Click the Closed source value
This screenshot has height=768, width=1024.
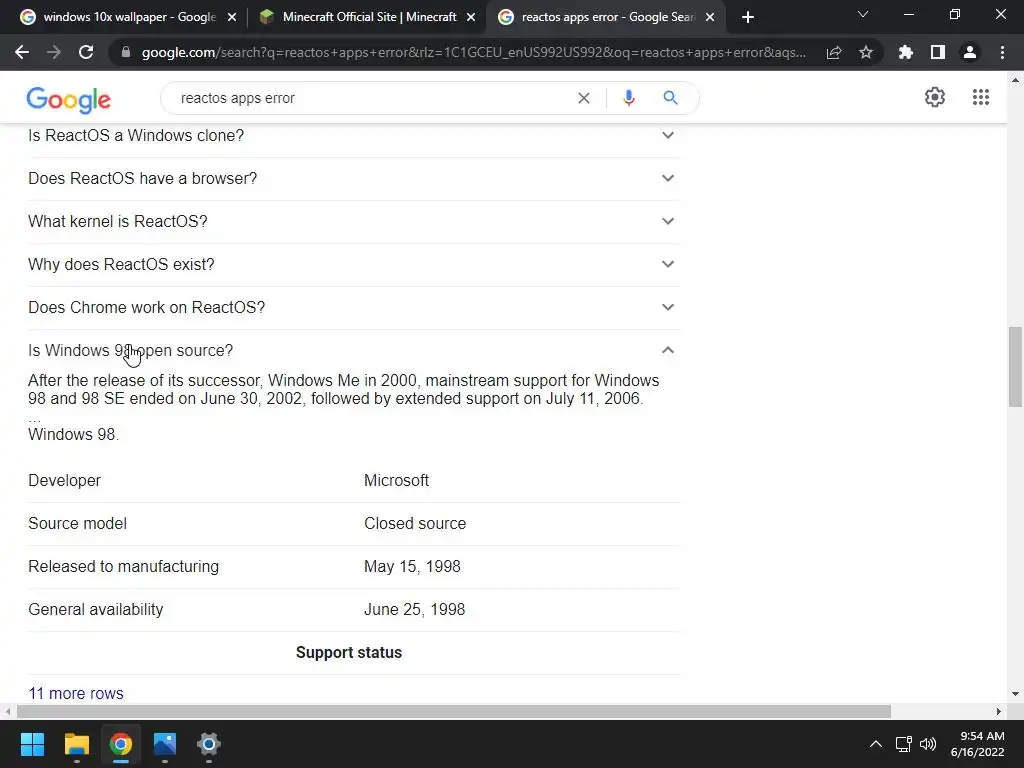[x=415, y=523]
